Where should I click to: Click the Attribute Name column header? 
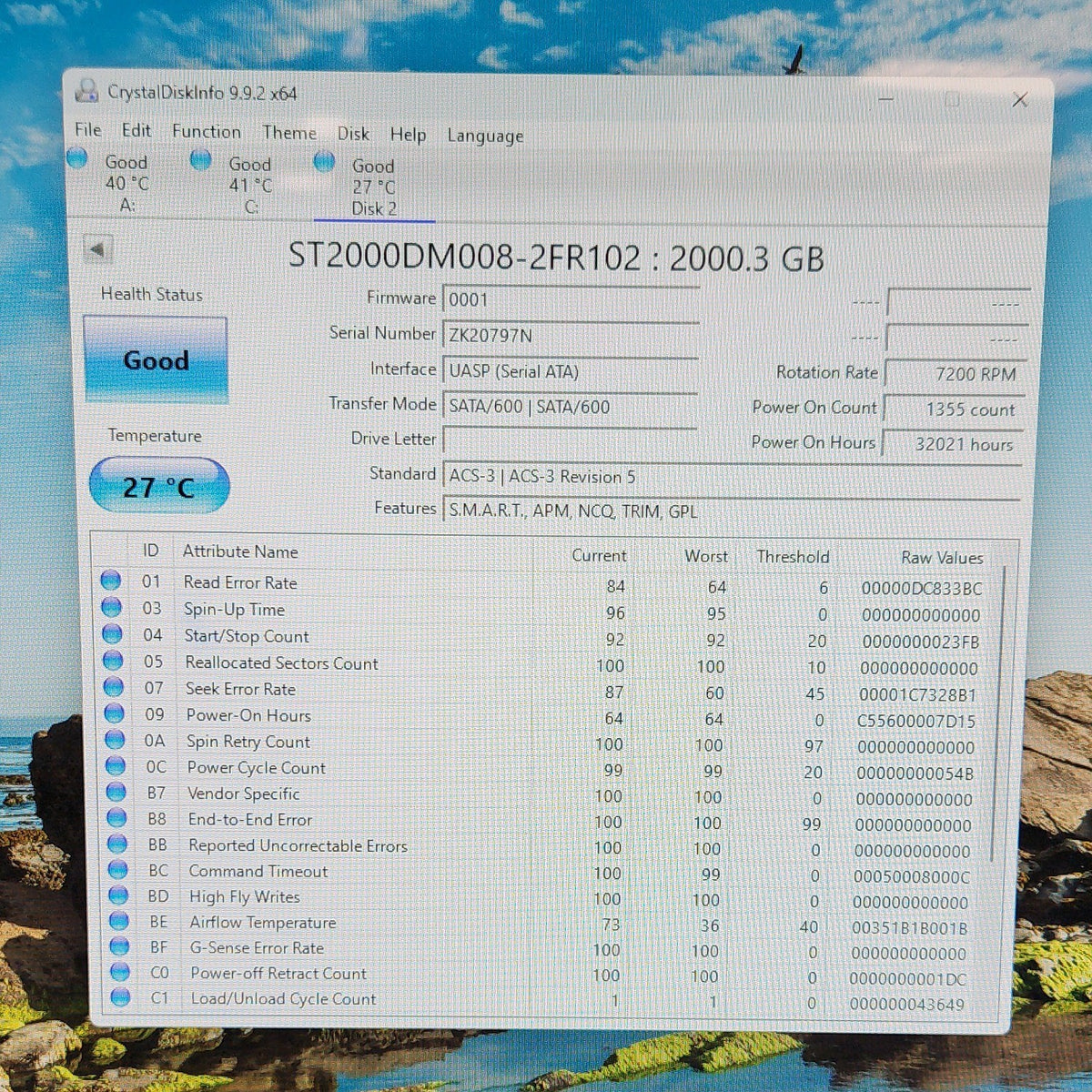240,551
